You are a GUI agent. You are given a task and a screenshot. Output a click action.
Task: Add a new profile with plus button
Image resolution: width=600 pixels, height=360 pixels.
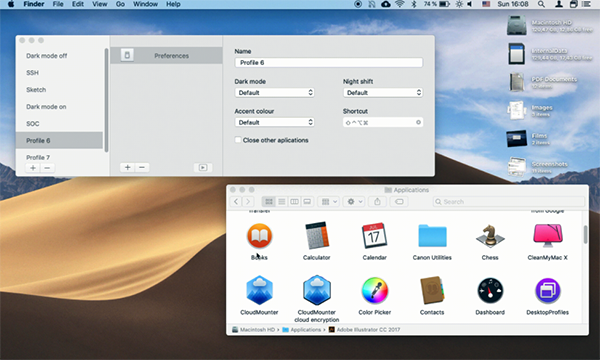pos(33,168)
